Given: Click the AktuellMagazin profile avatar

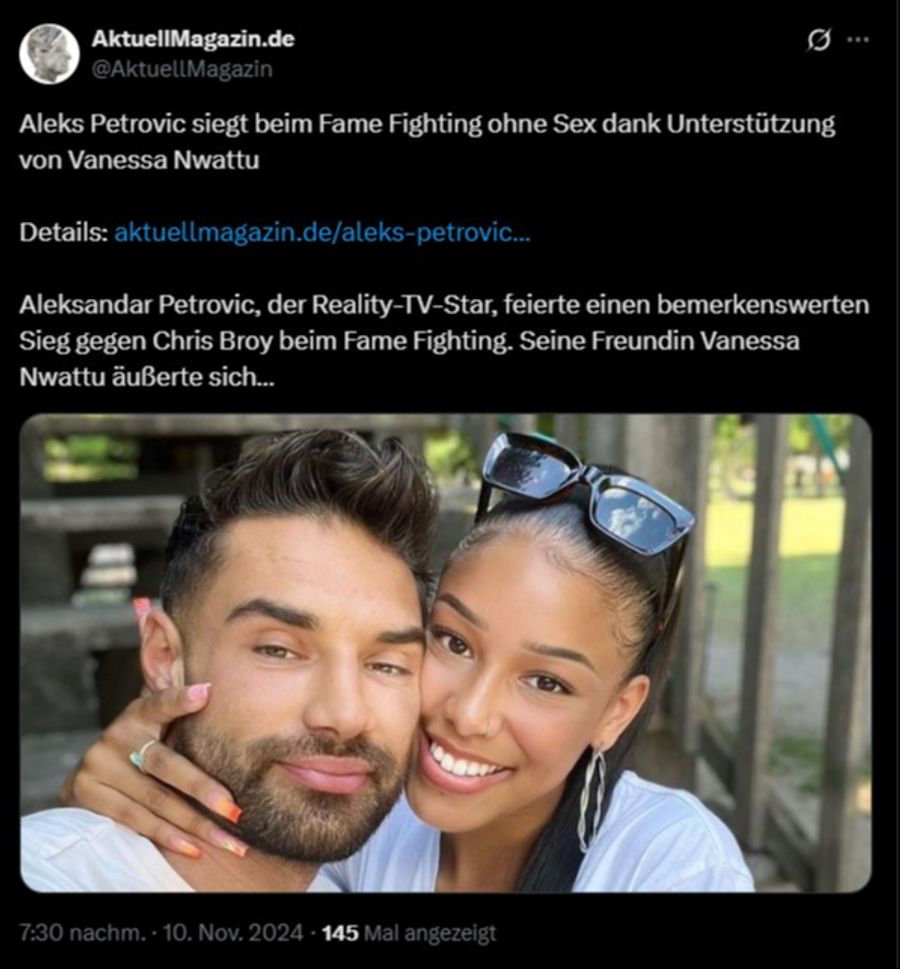Looking at the screenshot, I should coord(49,54).
